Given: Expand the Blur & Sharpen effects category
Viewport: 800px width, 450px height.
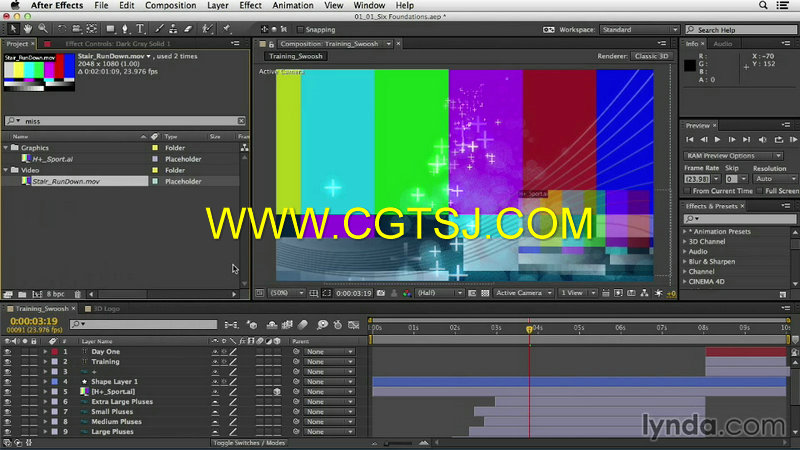Looking at the screenshot, I should pos(685,261).
